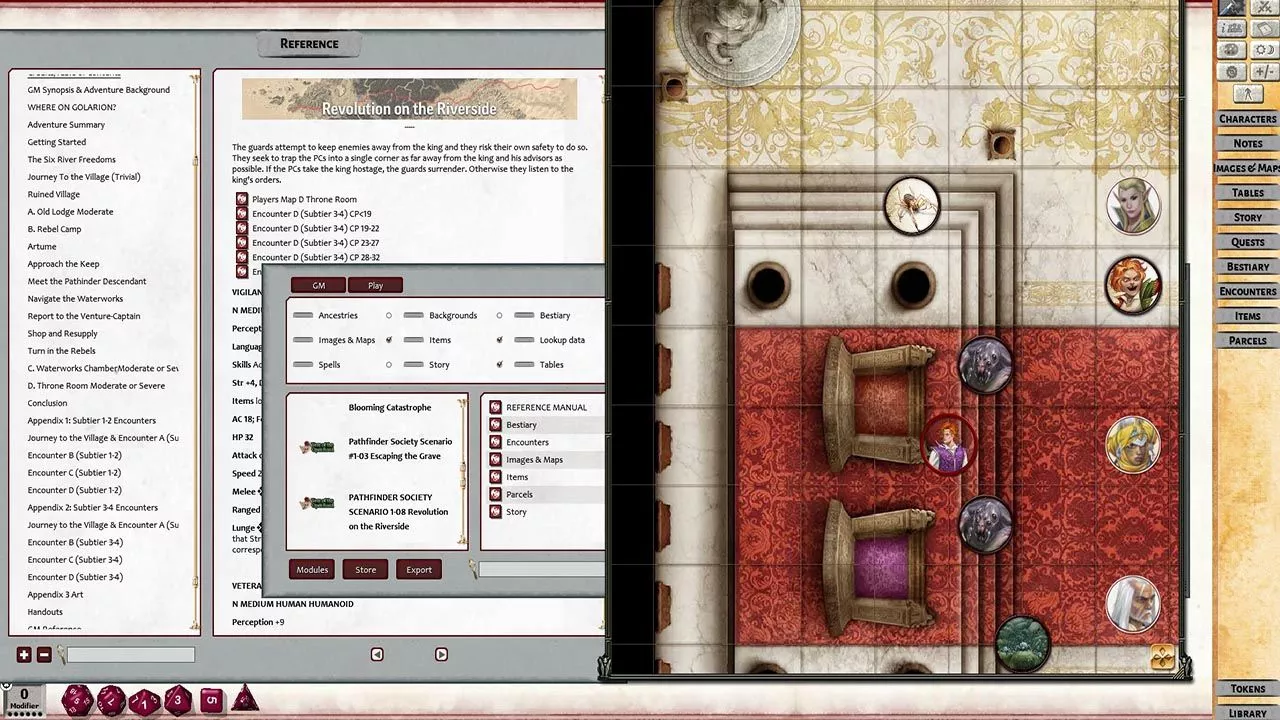
Task: Click link icon beside Encounter D CP 23-27
Action: pos(241,243)
